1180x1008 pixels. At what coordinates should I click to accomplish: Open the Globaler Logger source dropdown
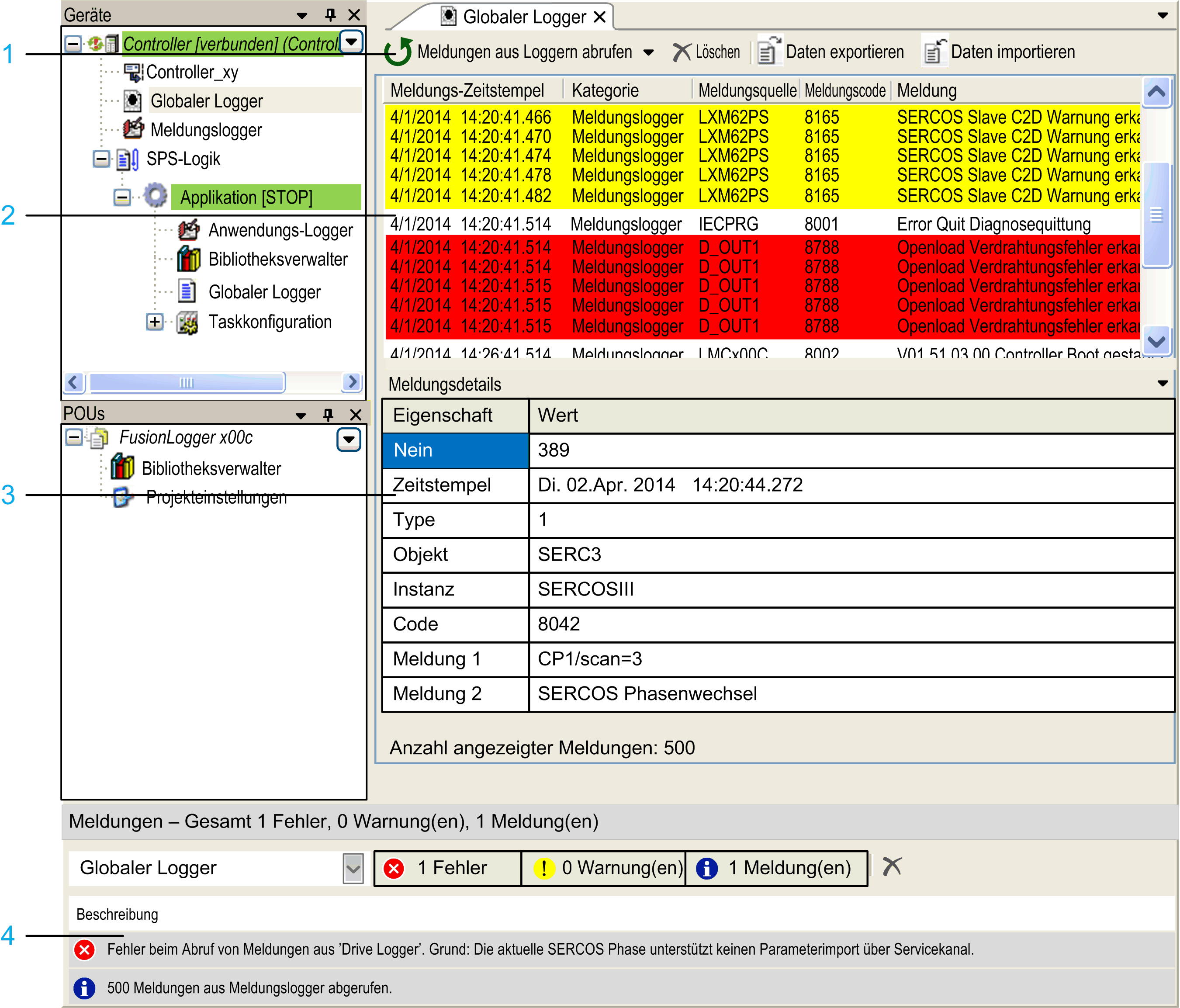tap(353, 869)
